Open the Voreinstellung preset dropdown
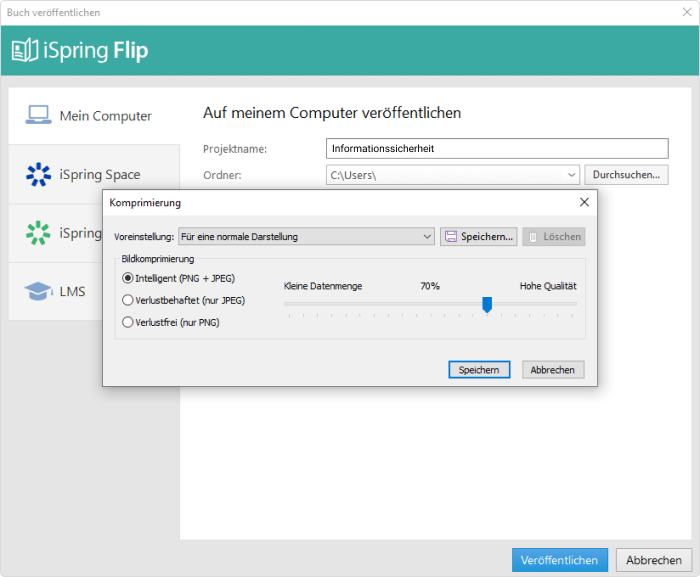The height and width of the screenshot is (577, 700). coord(306,237)
